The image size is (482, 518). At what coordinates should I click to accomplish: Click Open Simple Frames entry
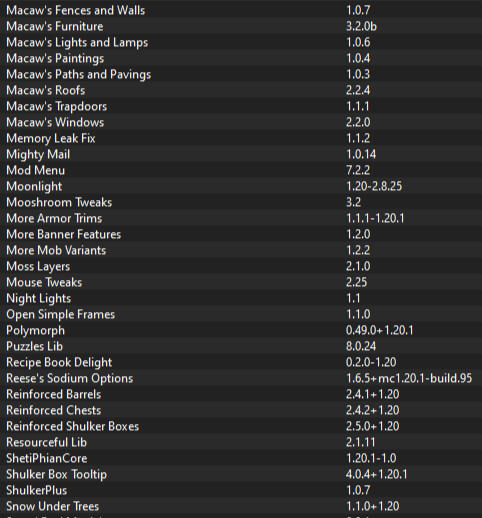point(241,314)
